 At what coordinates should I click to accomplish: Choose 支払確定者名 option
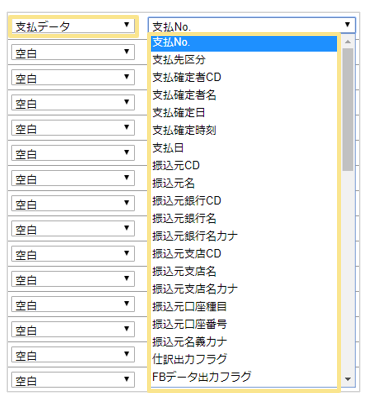[244, 95]
